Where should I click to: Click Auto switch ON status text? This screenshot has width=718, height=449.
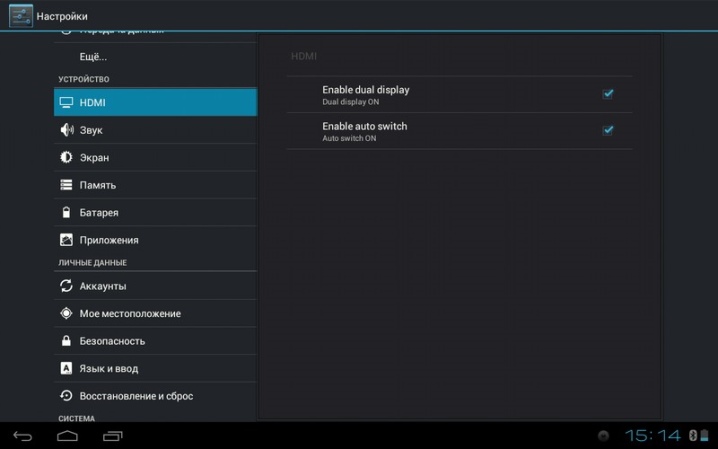[x=349, y=138]
